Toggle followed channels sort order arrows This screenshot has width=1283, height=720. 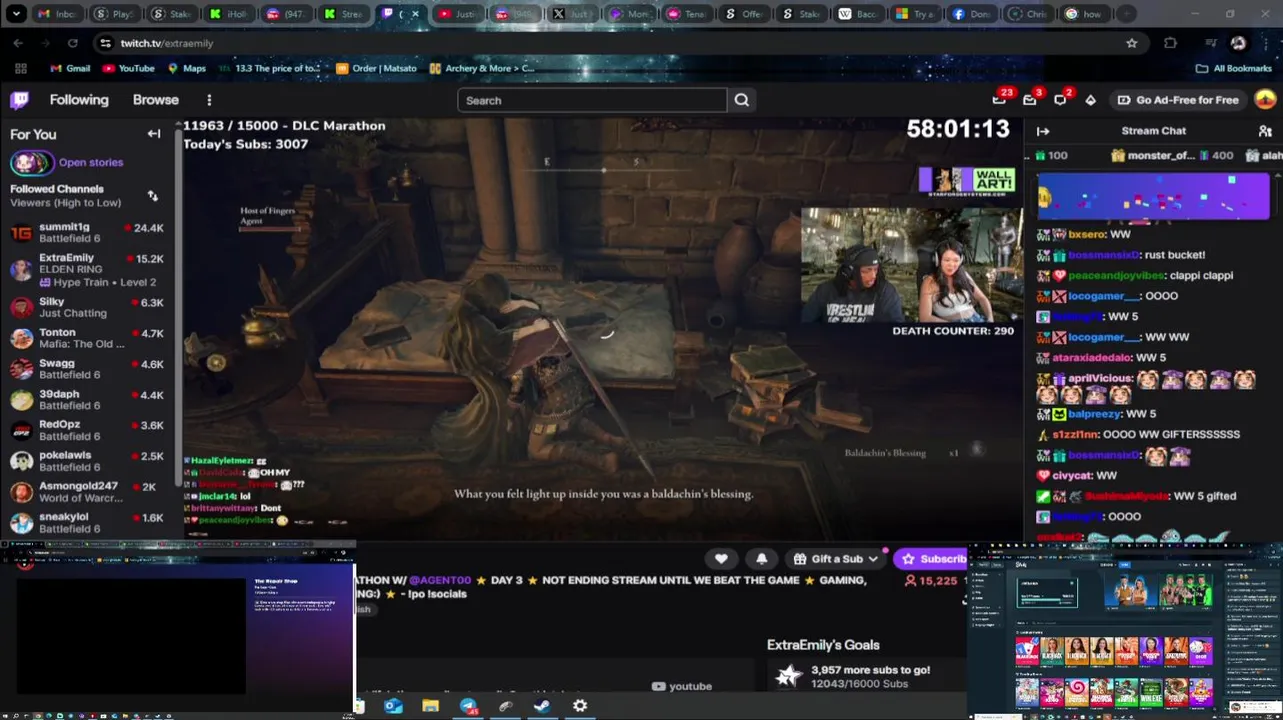point(152,196)
